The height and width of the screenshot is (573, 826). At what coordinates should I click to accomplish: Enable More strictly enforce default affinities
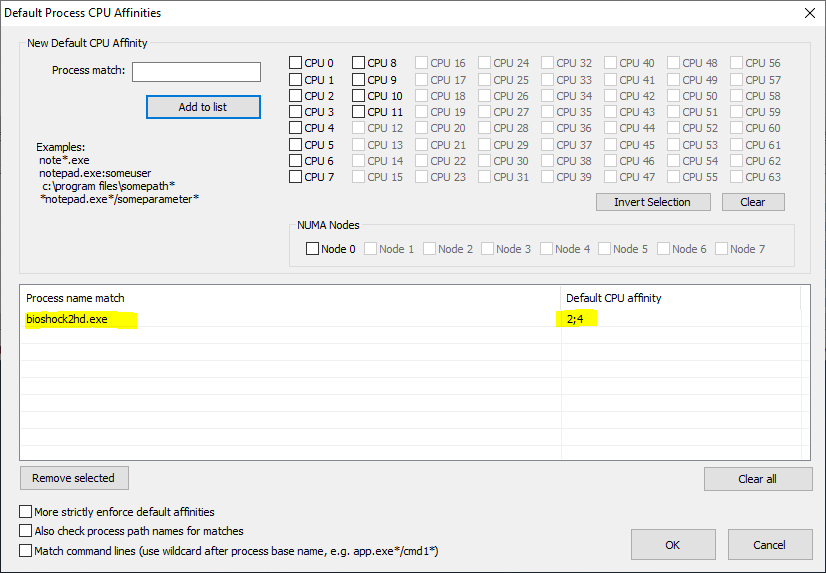[x=26, y=512]
